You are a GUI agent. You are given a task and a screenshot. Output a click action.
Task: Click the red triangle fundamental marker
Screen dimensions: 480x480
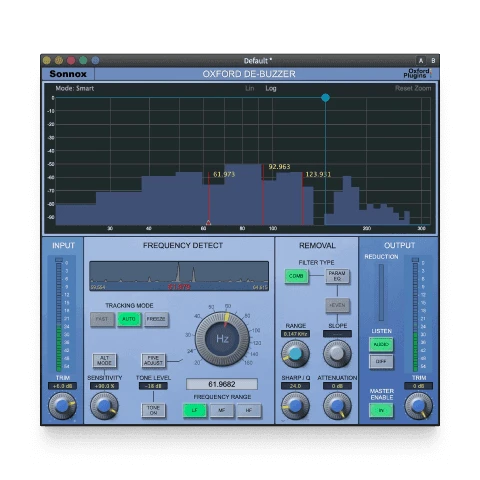coord(209,222)
